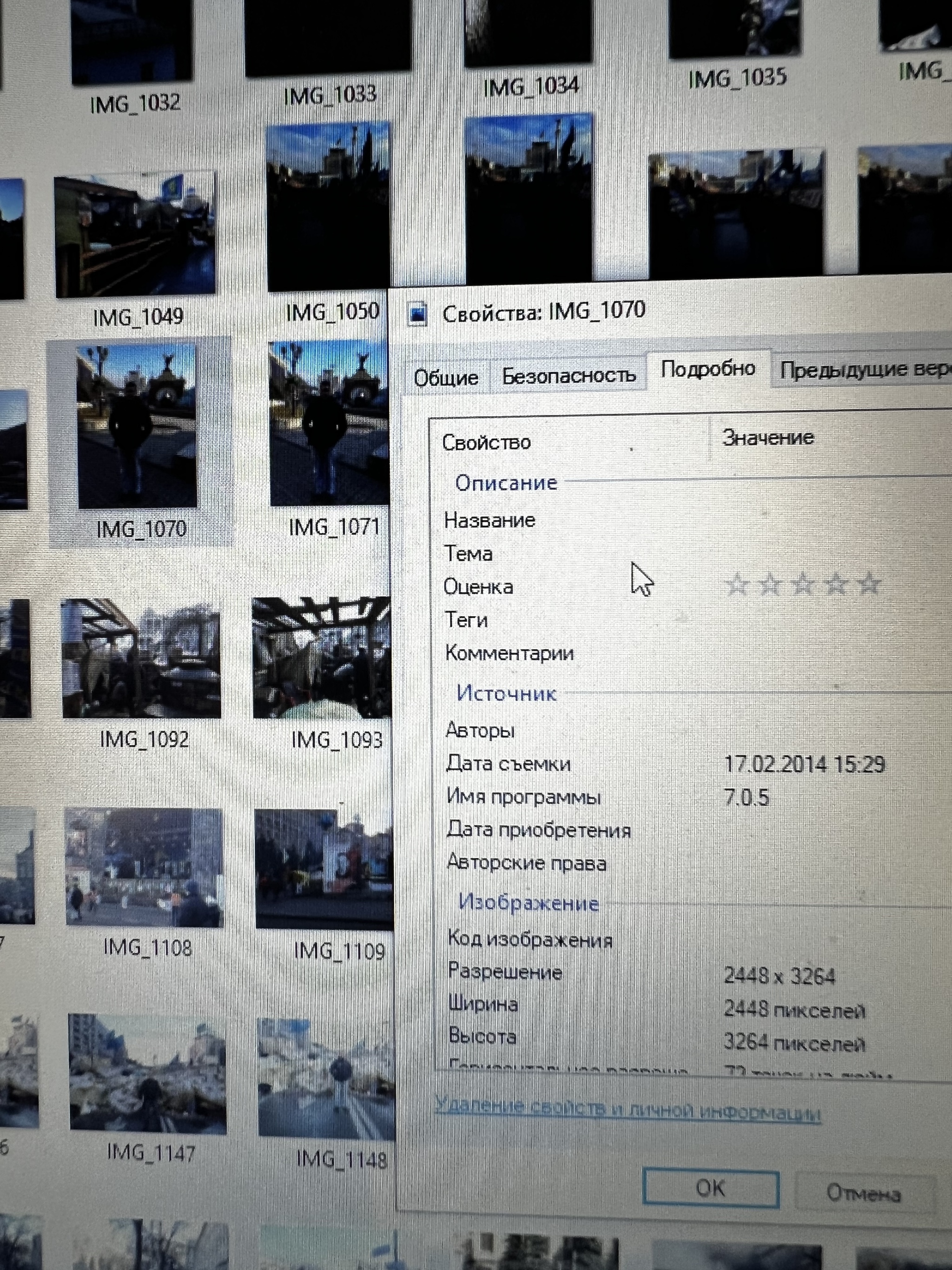
Task: Select the IMG_1092 thumbnail image
Action: tap(141, 658)
